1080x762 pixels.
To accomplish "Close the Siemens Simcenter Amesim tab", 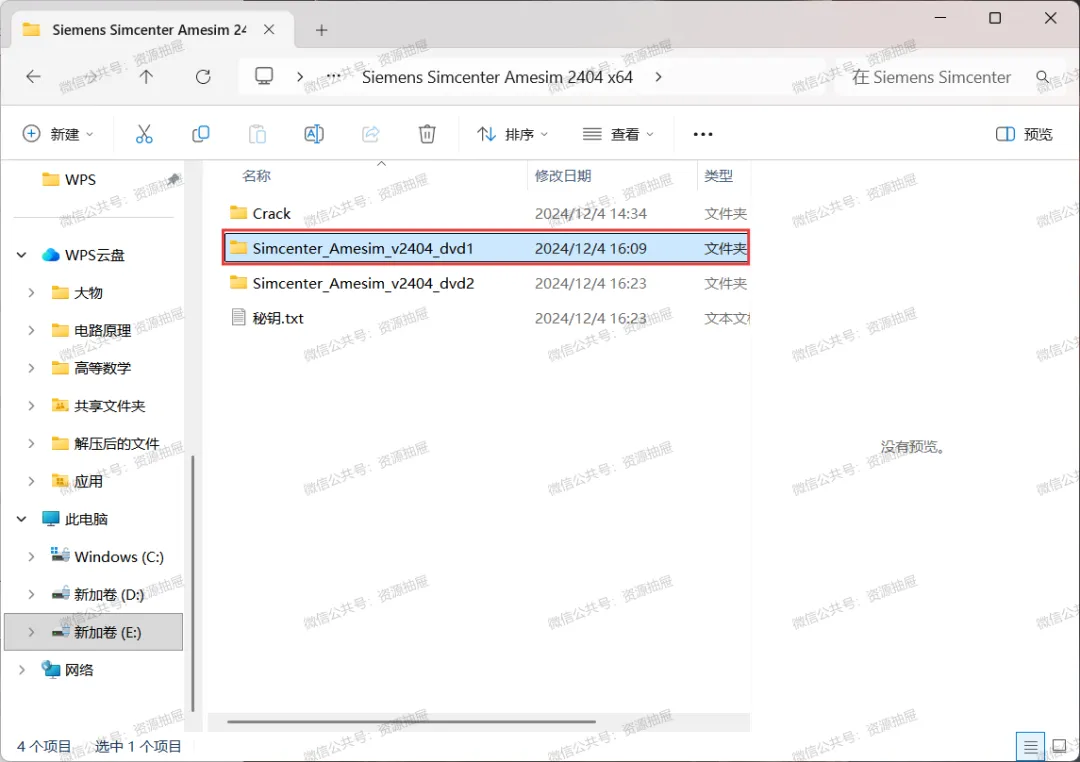I will point(269,30).
